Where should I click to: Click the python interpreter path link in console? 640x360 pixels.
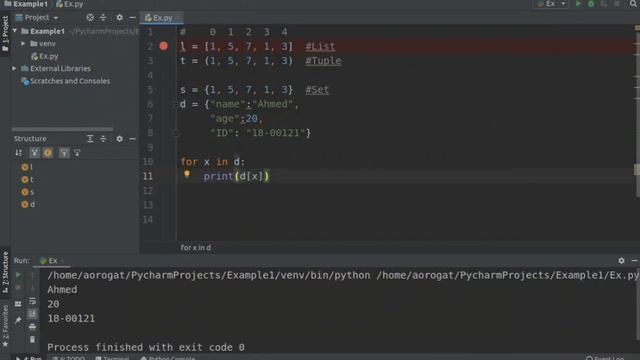pyautogui.click(x=209, y=276)
